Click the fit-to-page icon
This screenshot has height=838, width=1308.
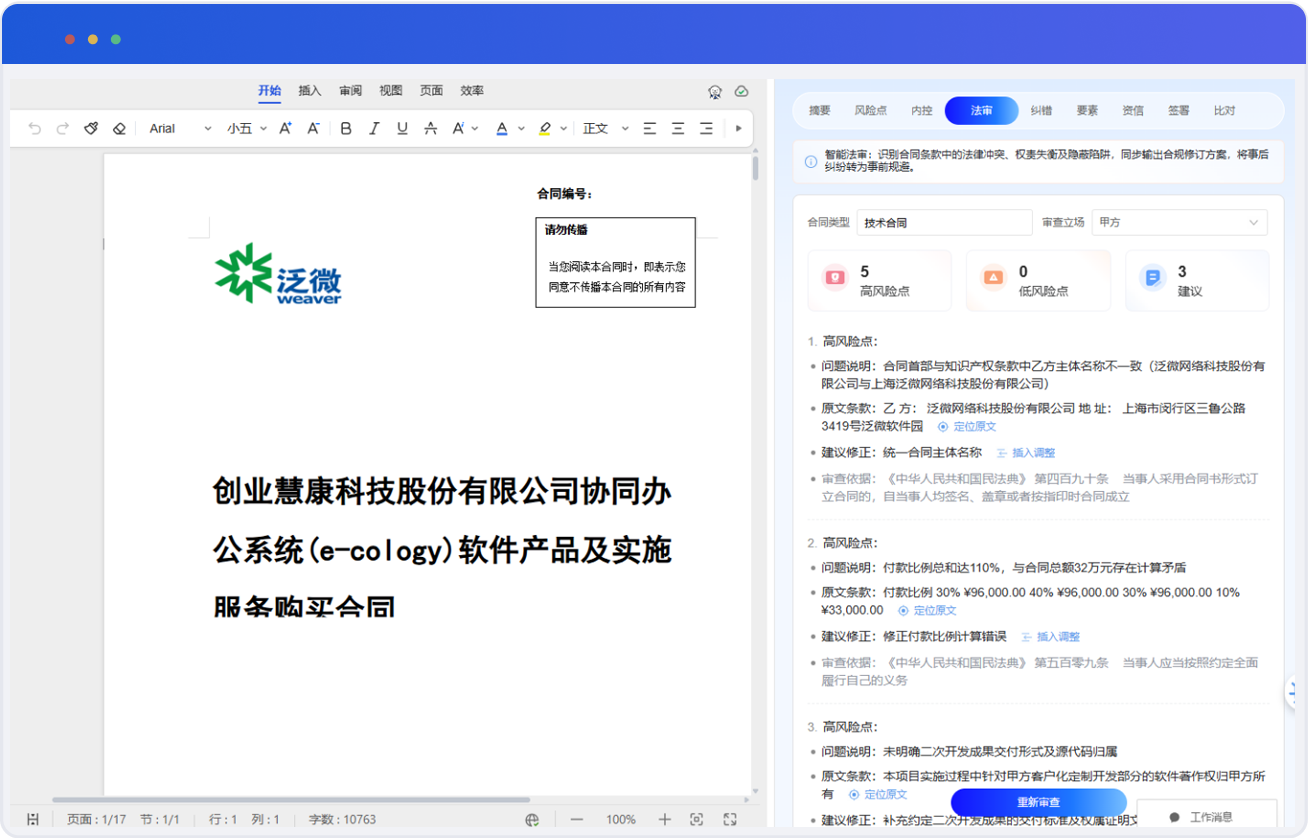697,819
